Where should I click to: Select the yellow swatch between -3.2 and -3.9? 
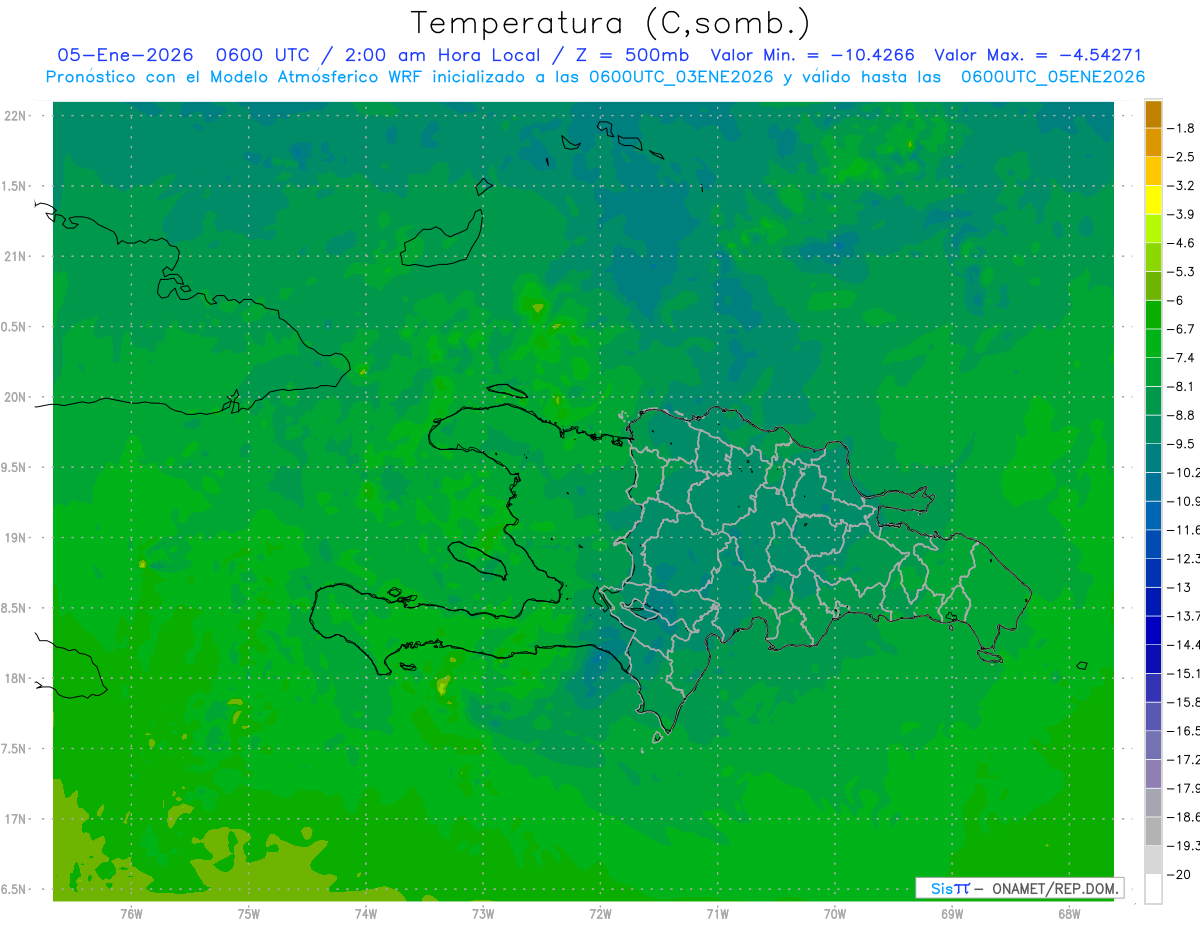(1153, 200)
